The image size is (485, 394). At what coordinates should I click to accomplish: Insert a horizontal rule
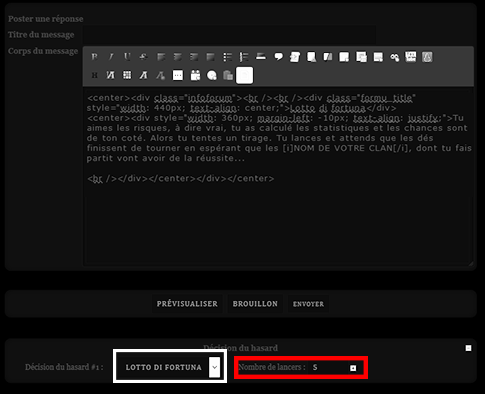click(261, 57)
